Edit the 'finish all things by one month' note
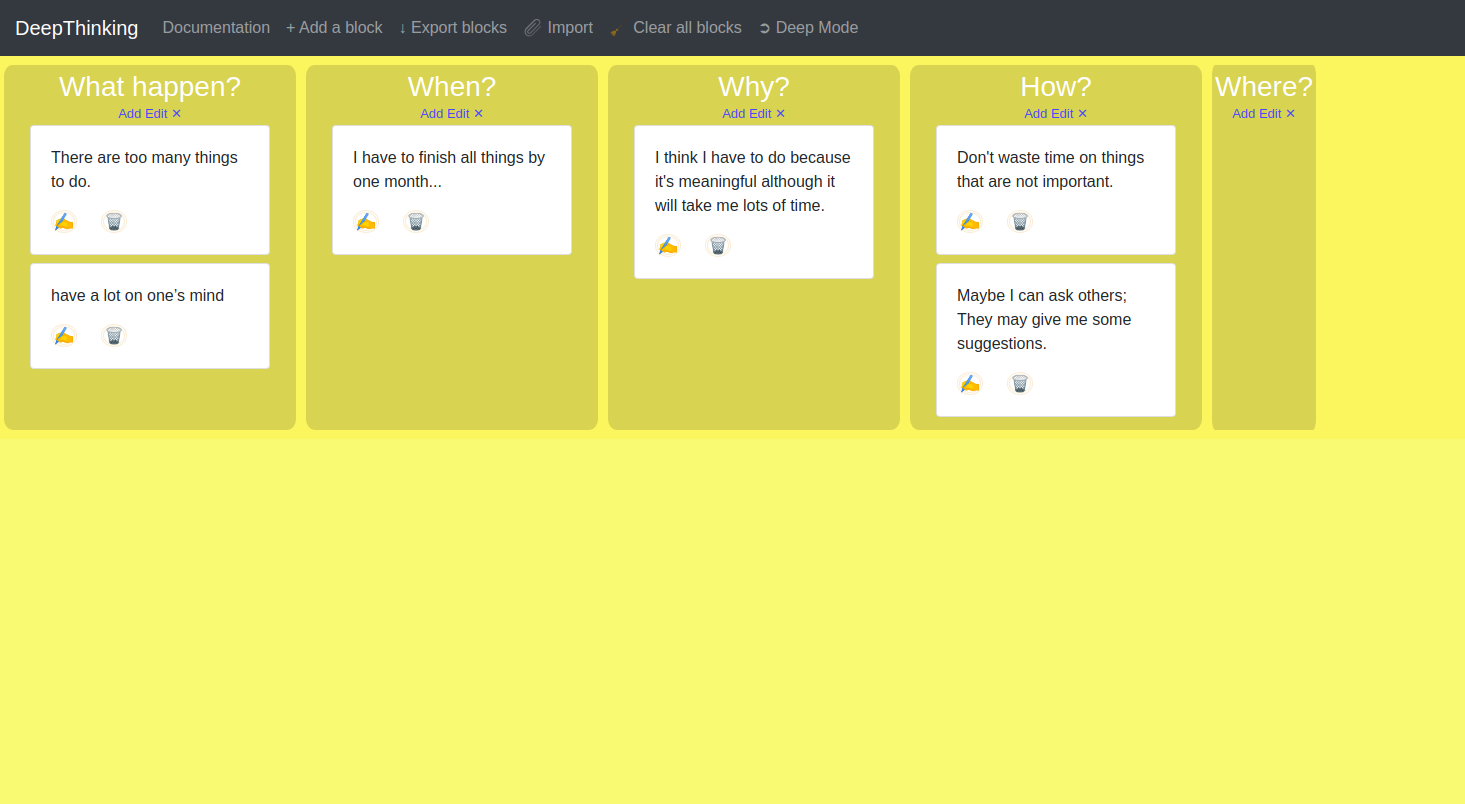The width and height of the screenshot is (1465, 804). click(x=366, y=222)
